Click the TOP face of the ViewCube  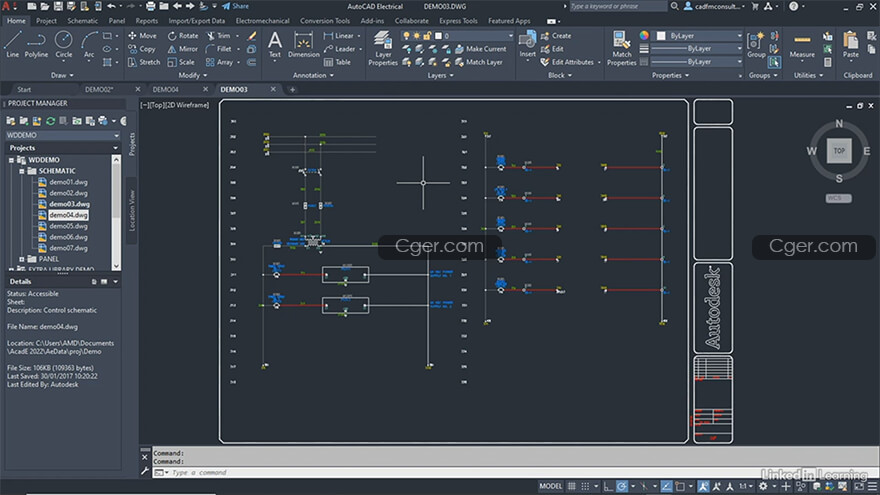click(x=839, y=150)
